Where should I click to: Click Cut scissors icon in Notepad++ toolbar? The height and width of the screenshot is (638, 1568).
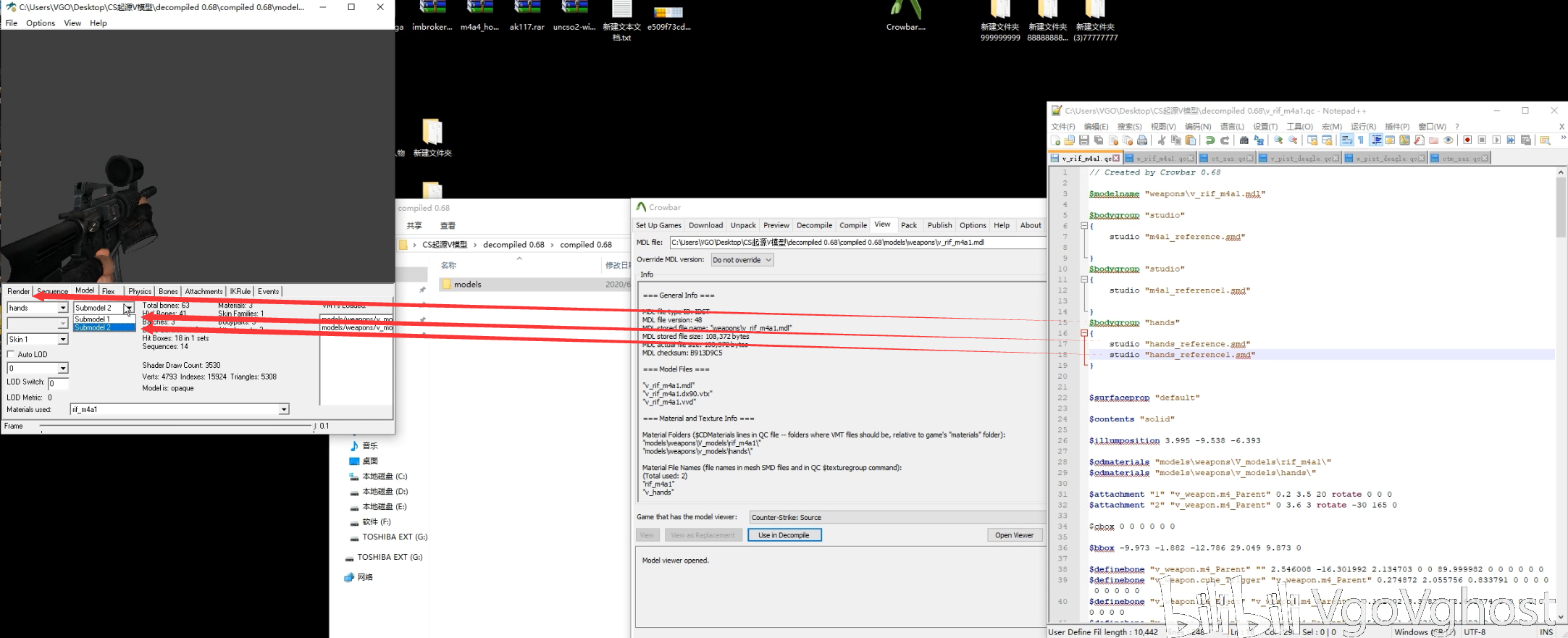click(x=1162, y=140)
